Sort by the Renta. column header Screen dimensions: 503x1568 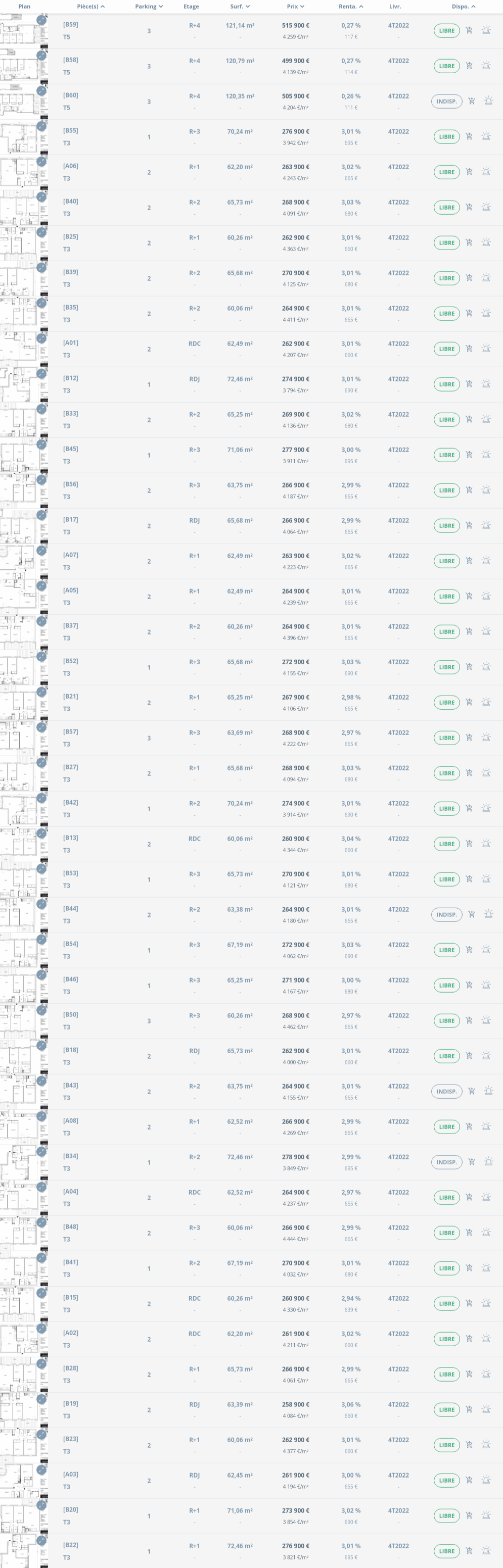[351, 7]
